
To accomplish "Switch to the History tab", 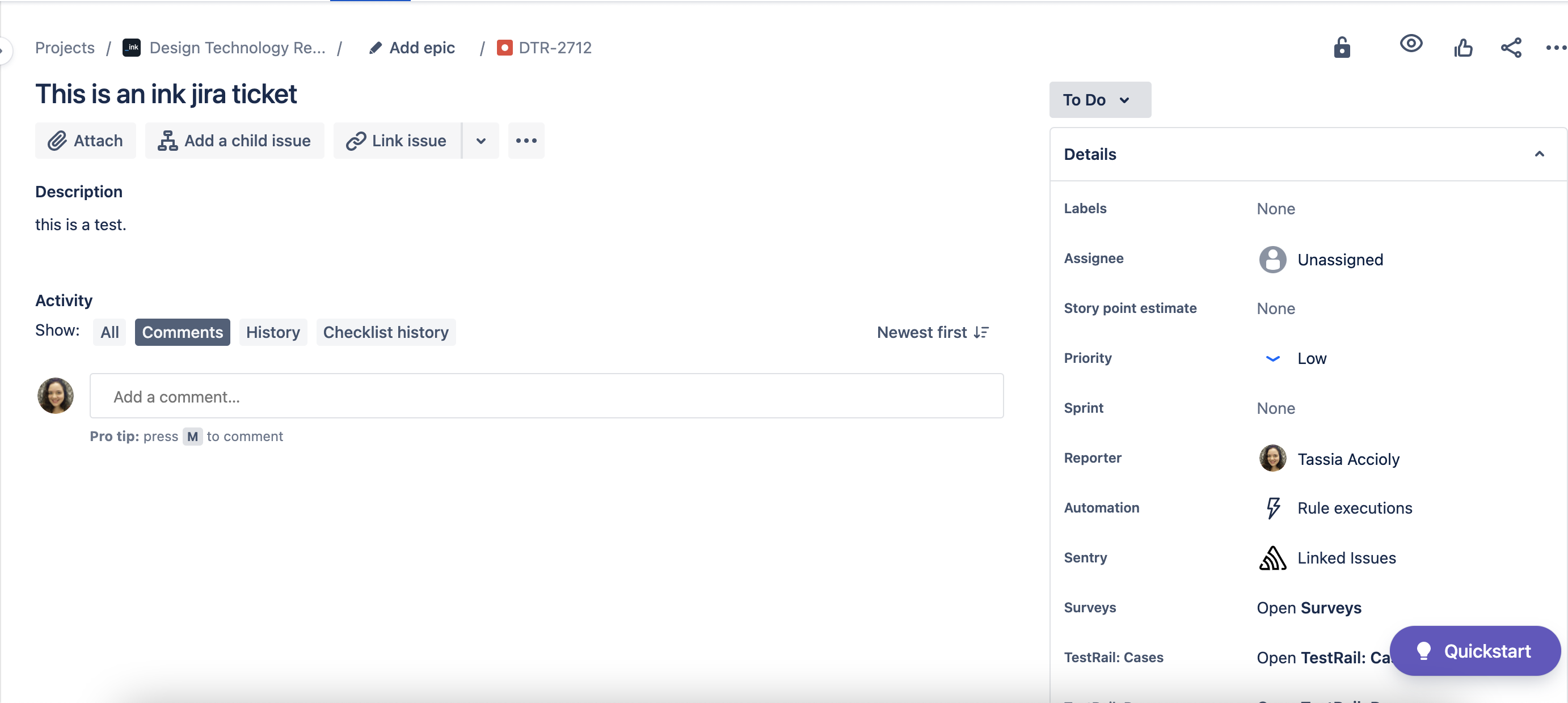I will (273, 332).
